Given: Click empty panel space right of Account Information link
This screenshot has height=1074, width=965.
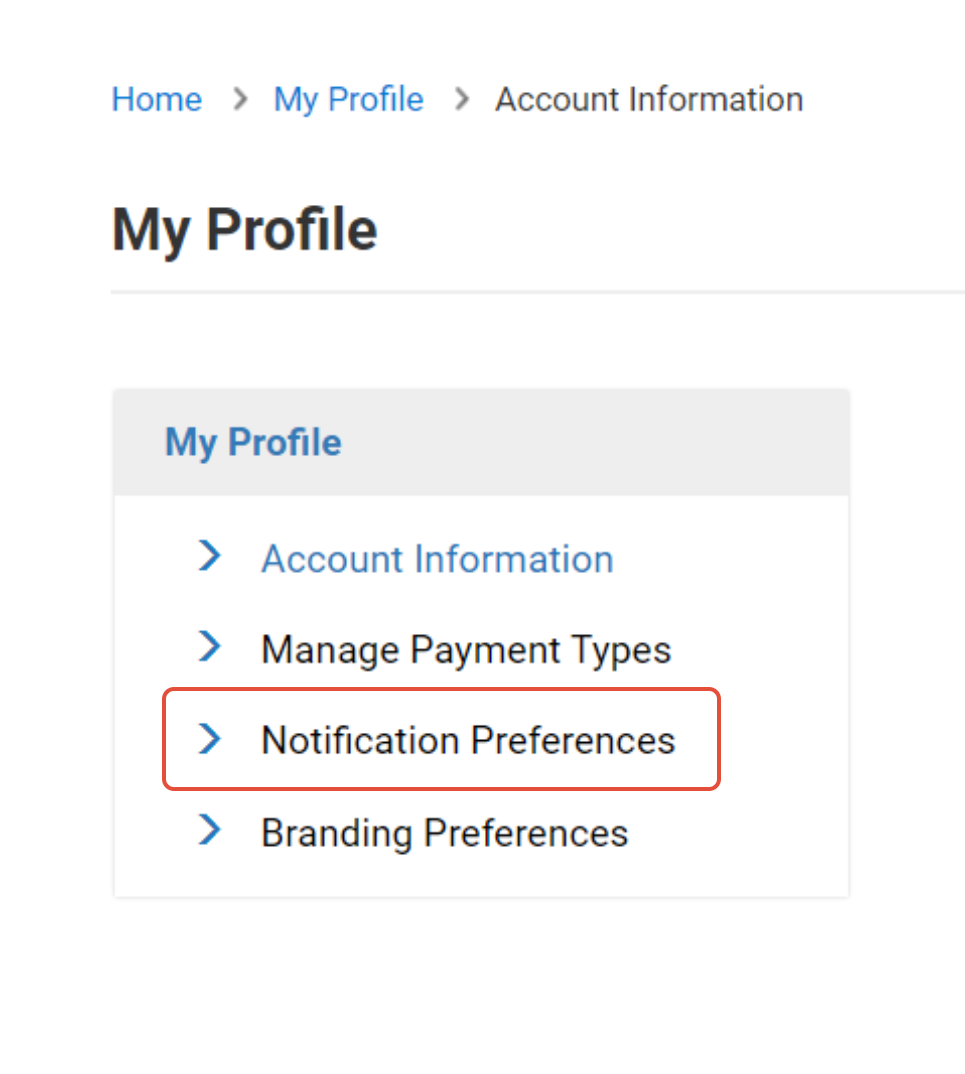Looking at the screenshot, I should 731,559.
